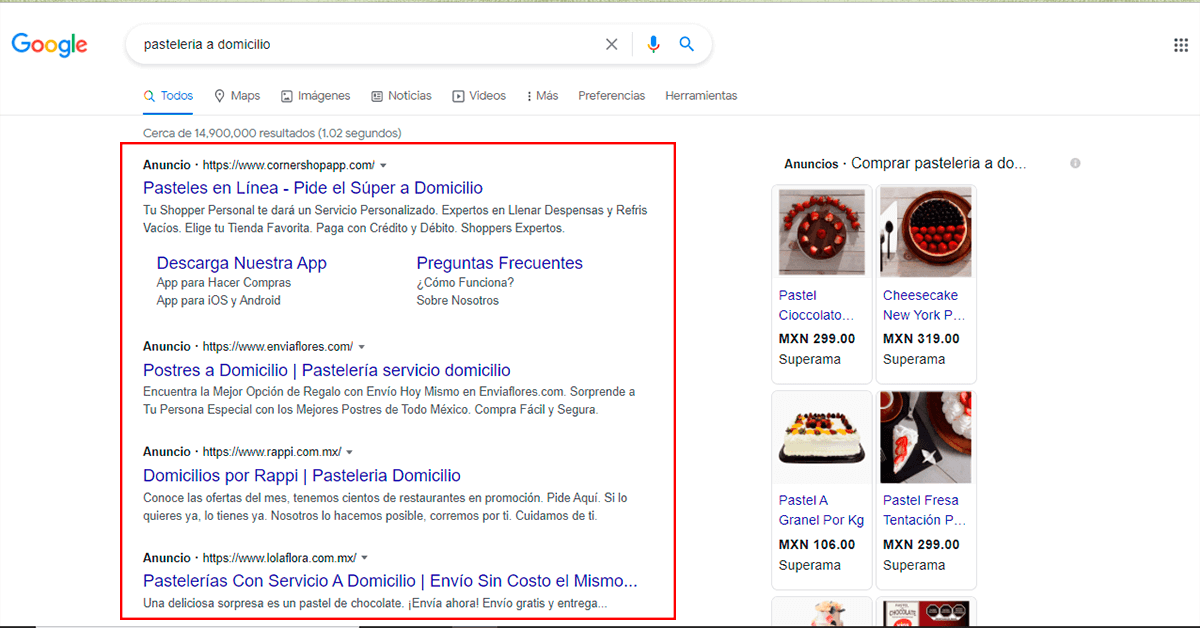This screenshot has width=1200, height=628.
Task: Click the blue search magnifier icon
Action: [x=686, y=44]
